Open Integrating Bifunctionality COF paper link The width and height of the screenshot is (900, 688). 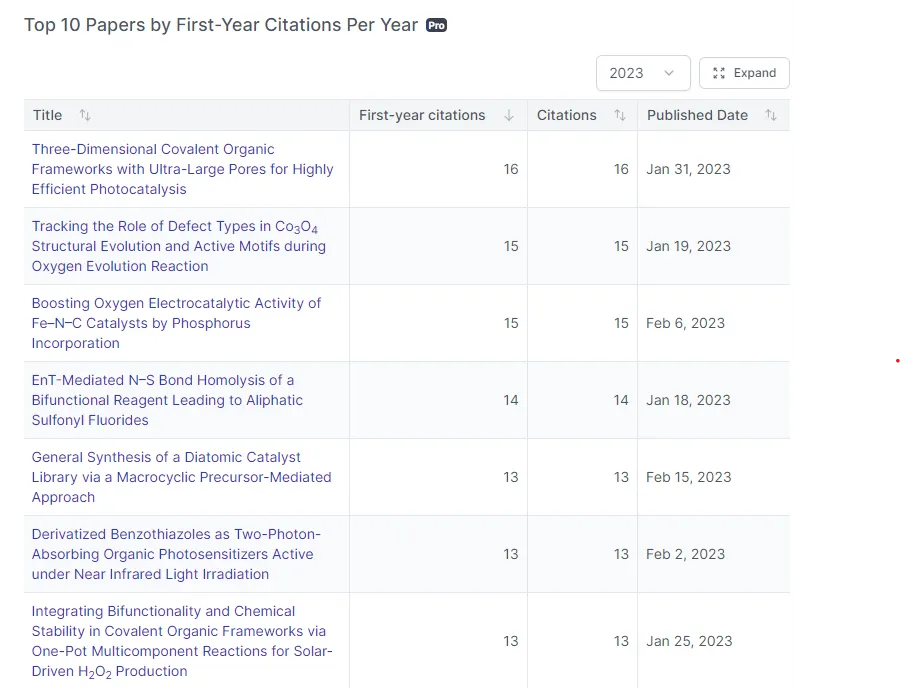coord(182,641)
